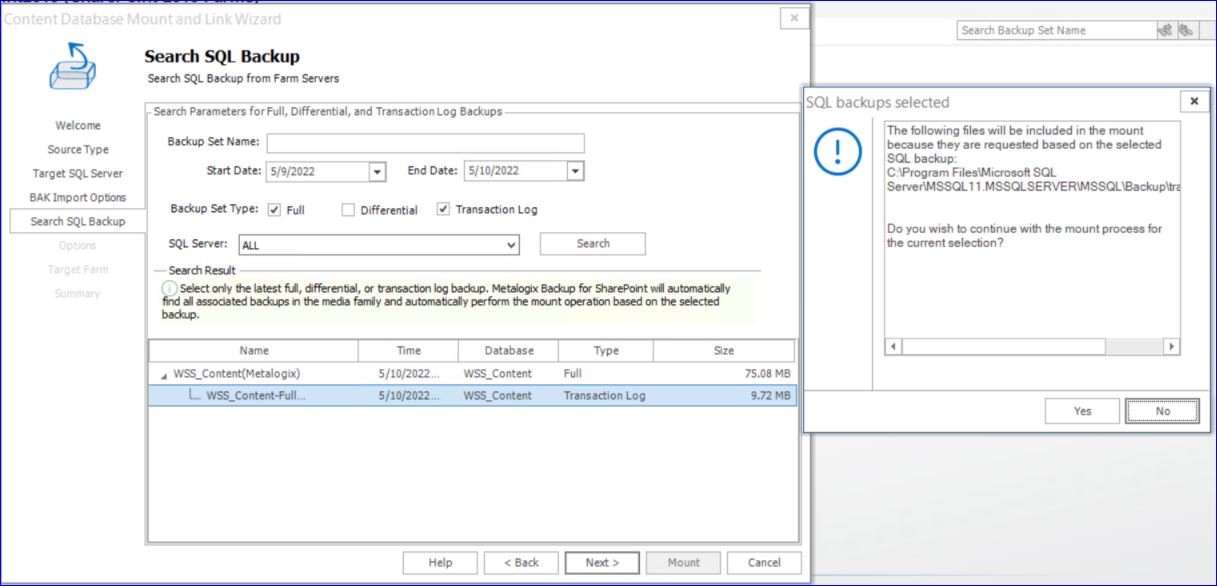Viewport: 1217px width, 586px height.
Task: Click the Full type cell in results
Action: (x=572, y=374)
